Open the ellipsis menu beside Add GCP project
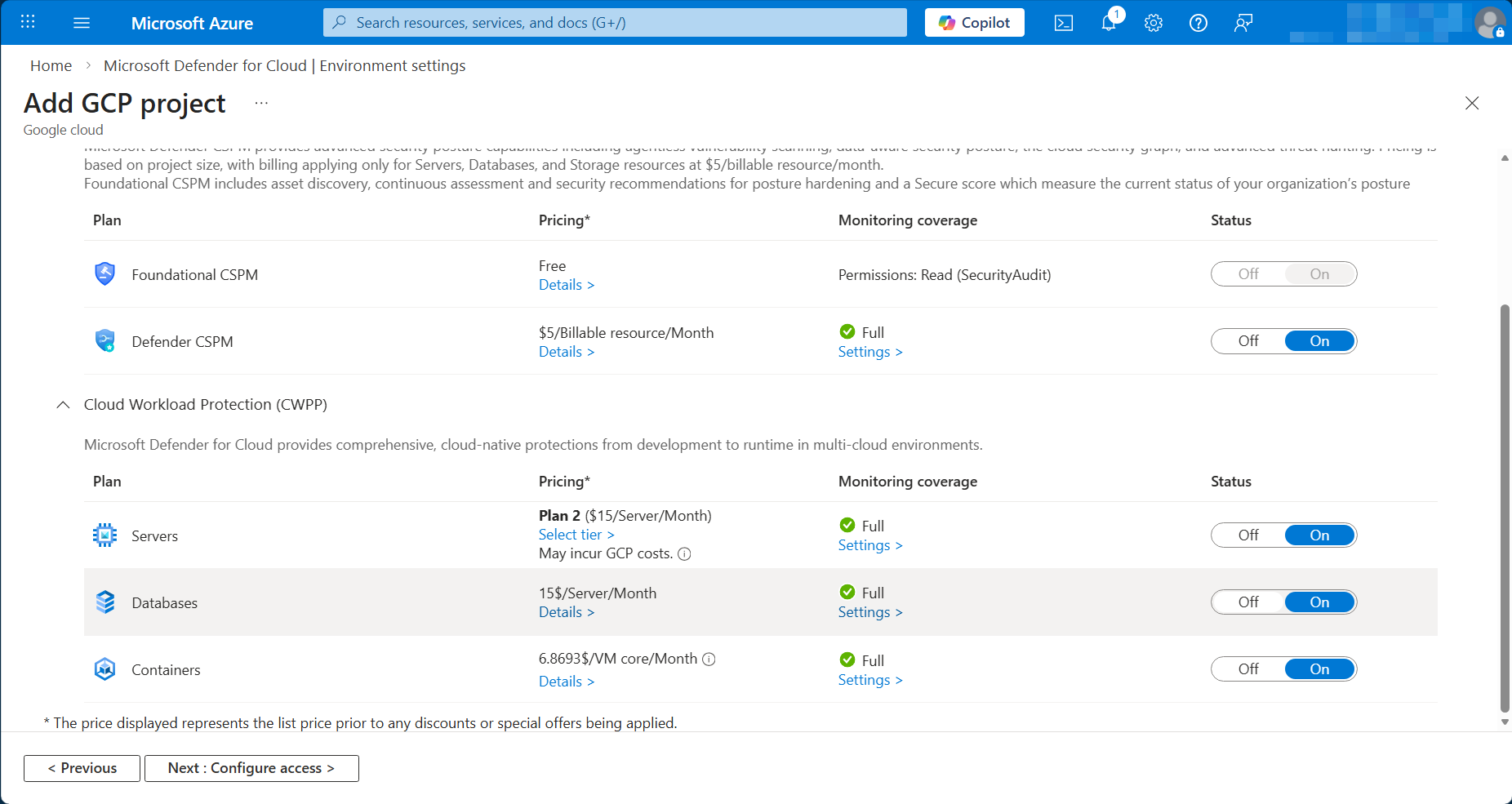Viewport: 1512px width, 804px height. [261, 104]
